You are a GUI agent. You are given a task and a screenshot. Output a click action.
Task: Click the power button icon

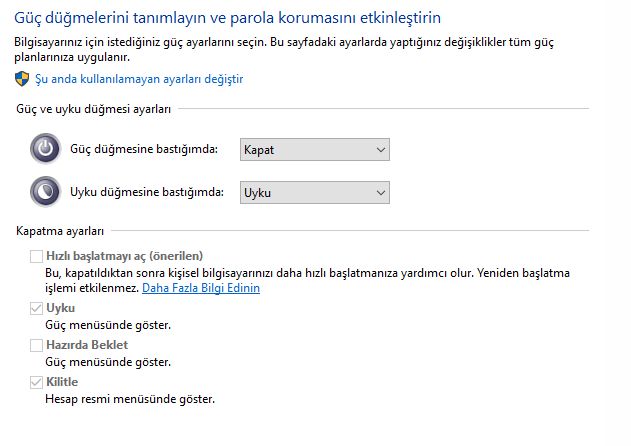point(45,150)
